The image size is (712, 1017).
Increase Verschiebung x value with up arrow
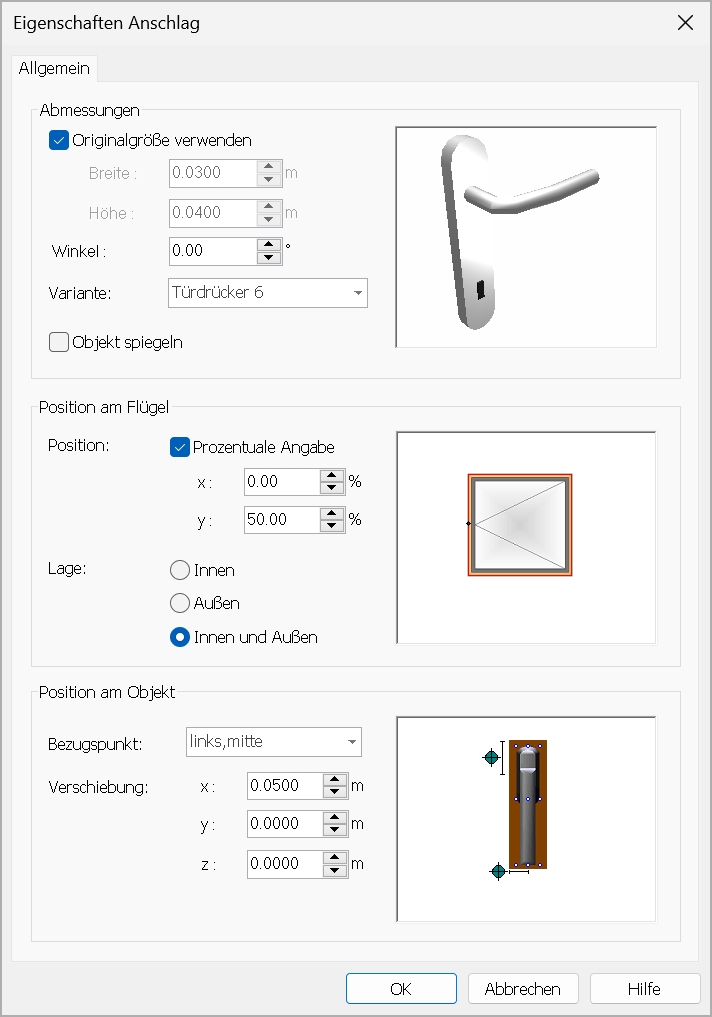click(x=335, y=780)
